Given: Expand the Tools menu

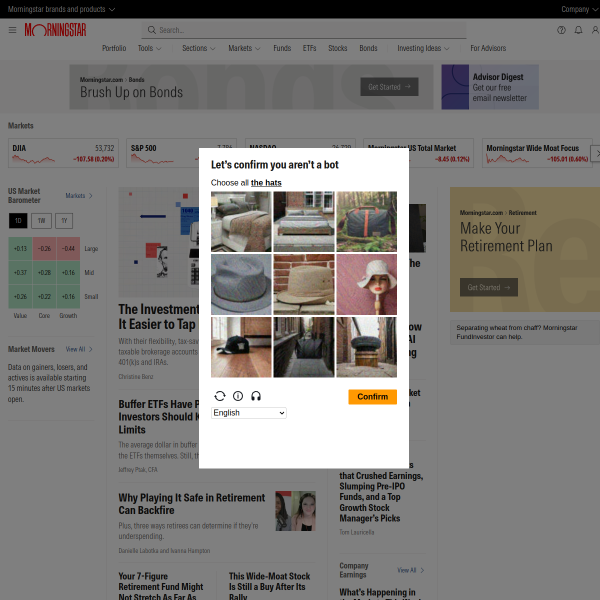Looking at the screenshot, I should pyautogui.click(x=150, y=48).
